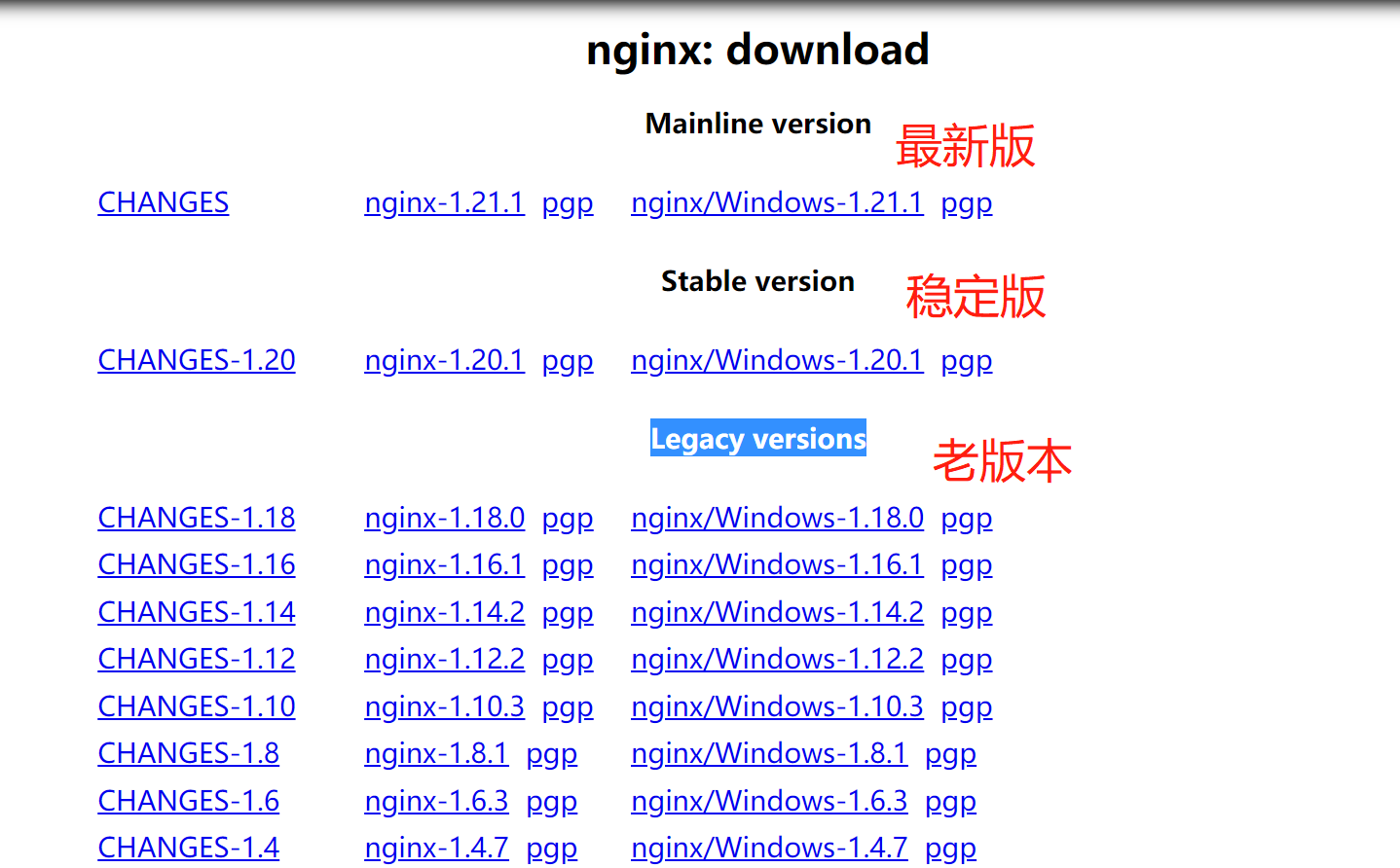1400x868 pixels.
Task: Open pgp link beside nginx/Windows-1.8.1
Action: (951, 753)
